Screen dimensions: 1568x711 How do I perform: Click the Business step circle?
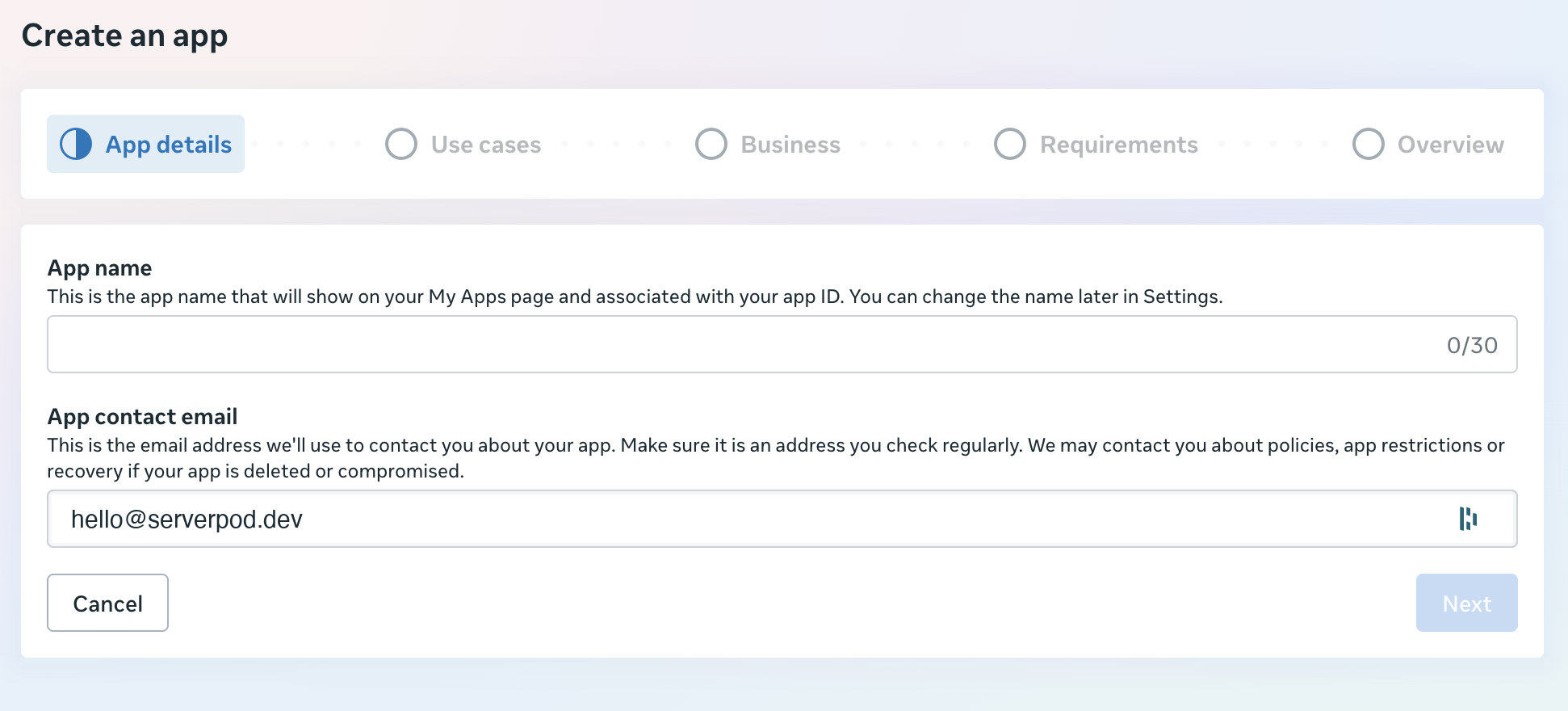(711, 144)
